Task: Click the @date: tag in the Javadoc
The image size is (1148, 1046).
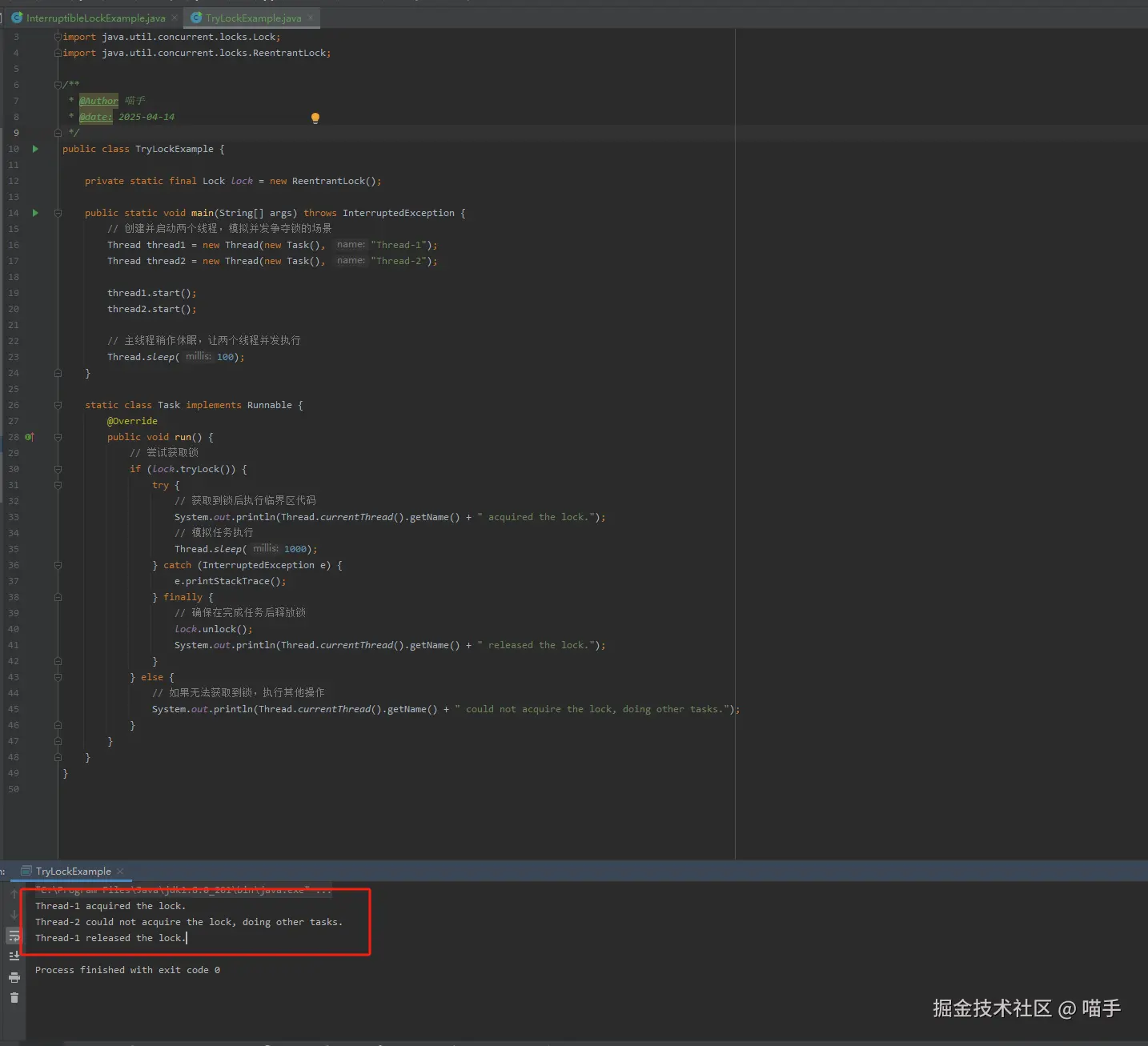Action: point(95,117)
